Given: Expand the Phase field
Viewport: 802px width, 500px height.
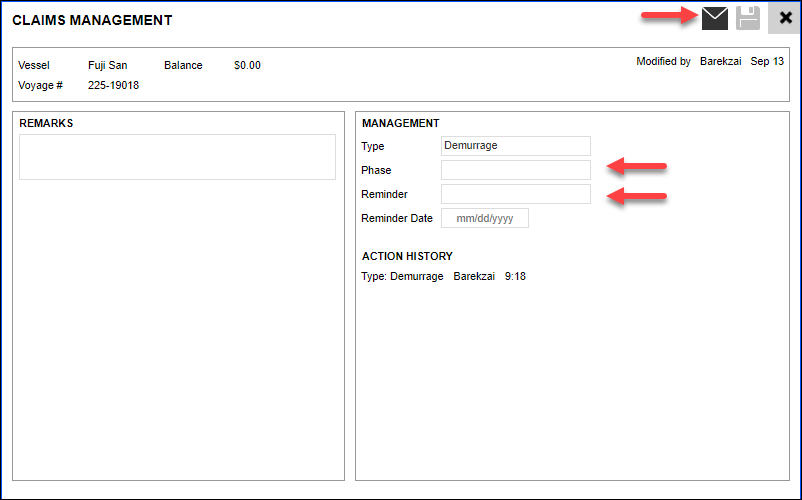Looking at the screenshot, I should click(x=515, y=170).
